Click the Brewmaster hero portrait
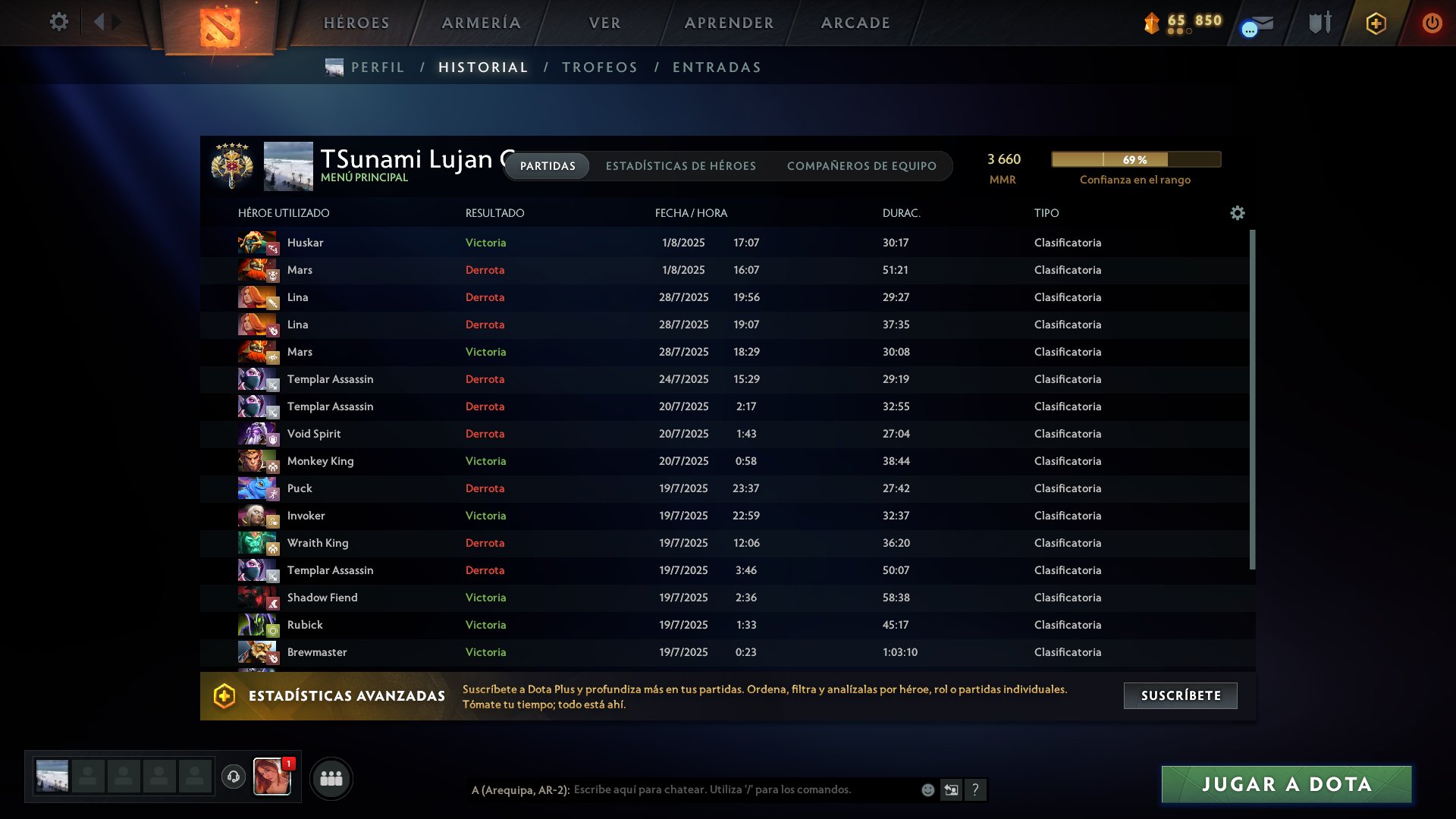The height and width of the screenshot is (819, 1456). pyautogui.click(x=258, y=652)
